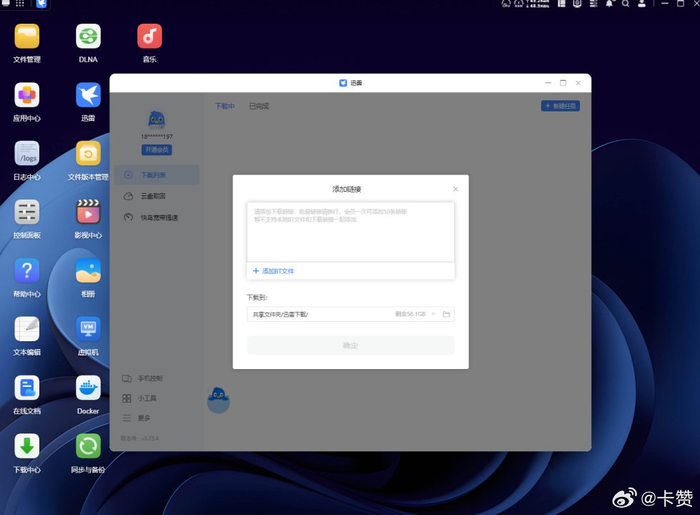This screenshot has width=700, height=515.
Task: Click the 确定 confirm button
Action: click(x=350, y=345)
